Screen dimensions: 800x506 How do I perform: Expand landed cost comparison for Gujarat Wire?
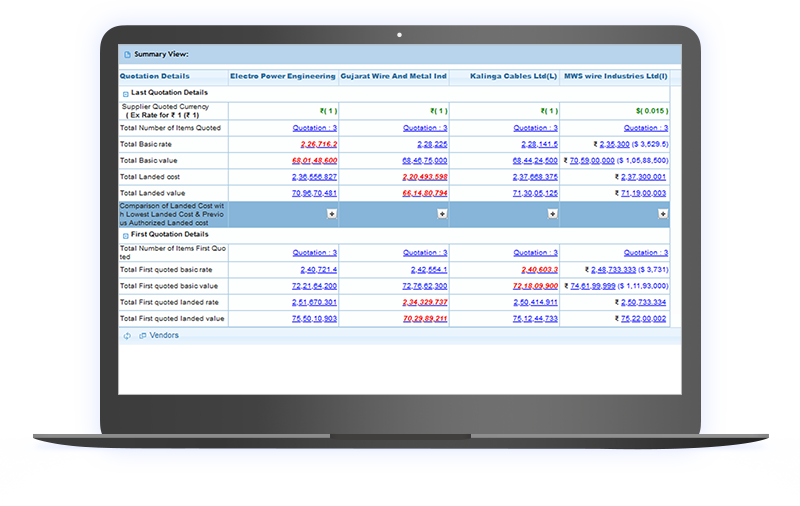[x=442, y=214]
